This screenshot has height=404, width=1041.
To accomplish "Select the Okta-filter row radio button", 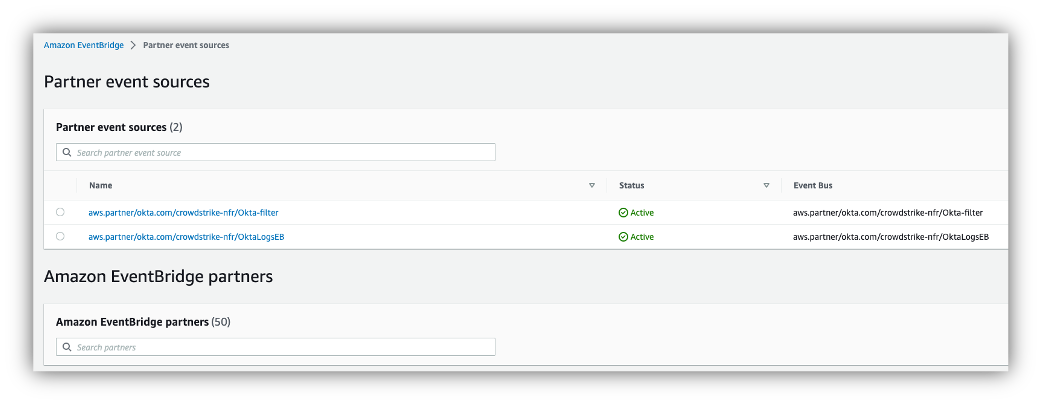I will [60, 212].
